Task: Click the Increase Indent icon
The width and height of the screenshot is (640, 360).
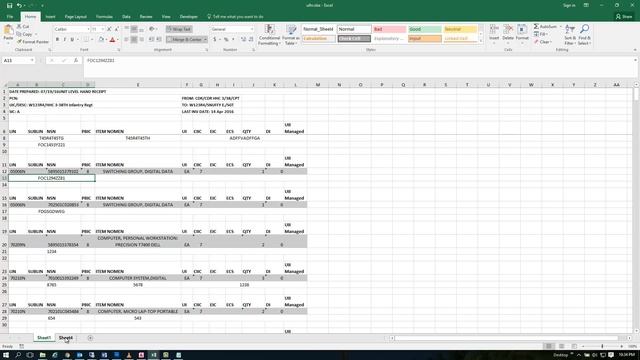Action: pos(159,40)
